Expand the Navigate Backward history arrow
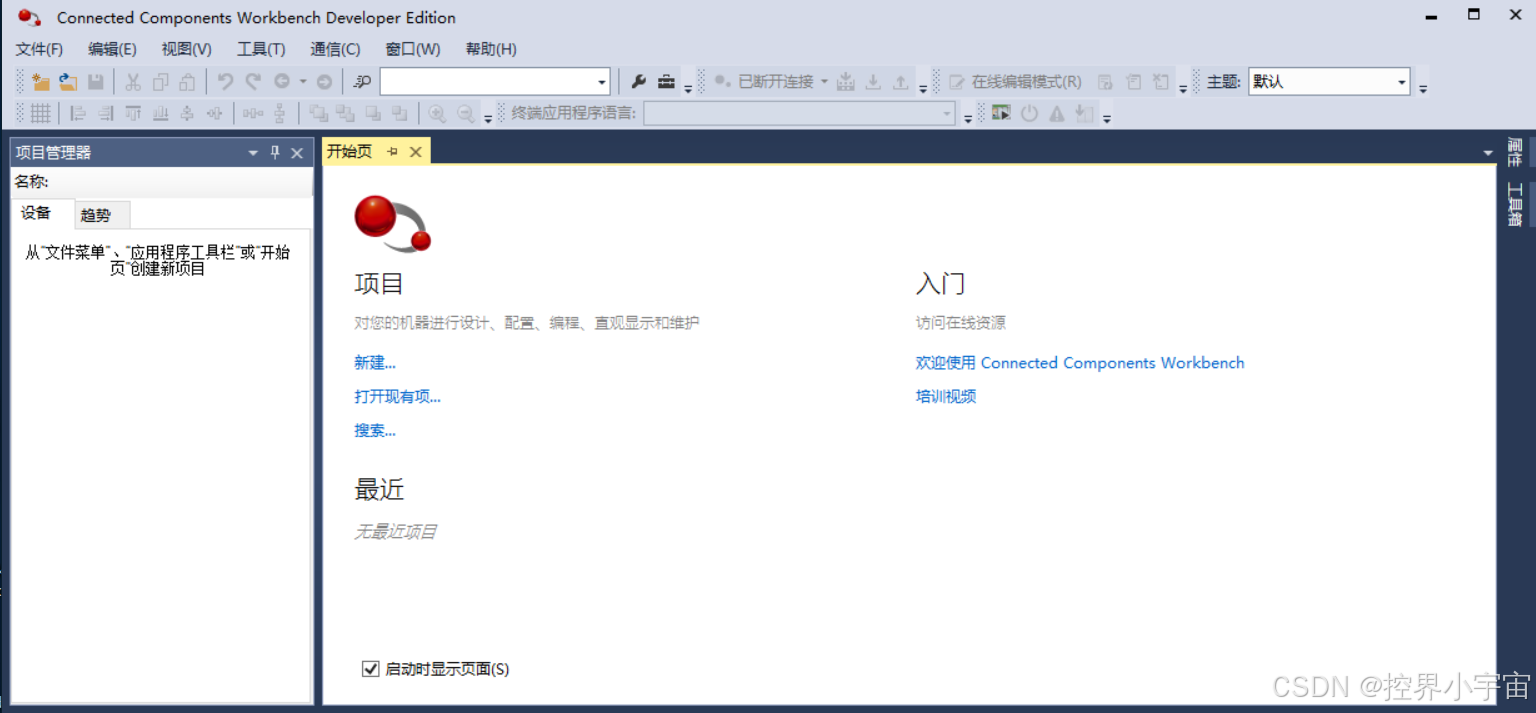1536x713 pixels. click(303, 82)
